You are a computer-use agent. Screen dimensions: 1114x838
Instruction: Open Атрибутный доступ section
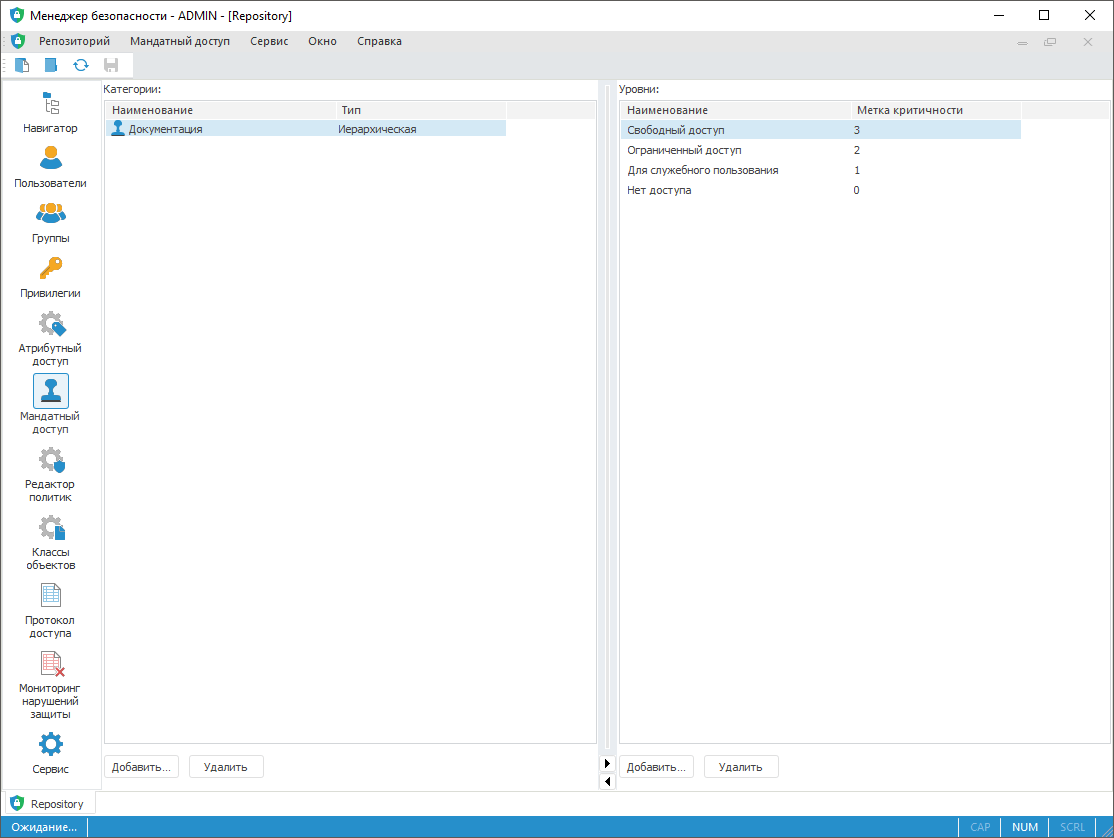(50, 339)
